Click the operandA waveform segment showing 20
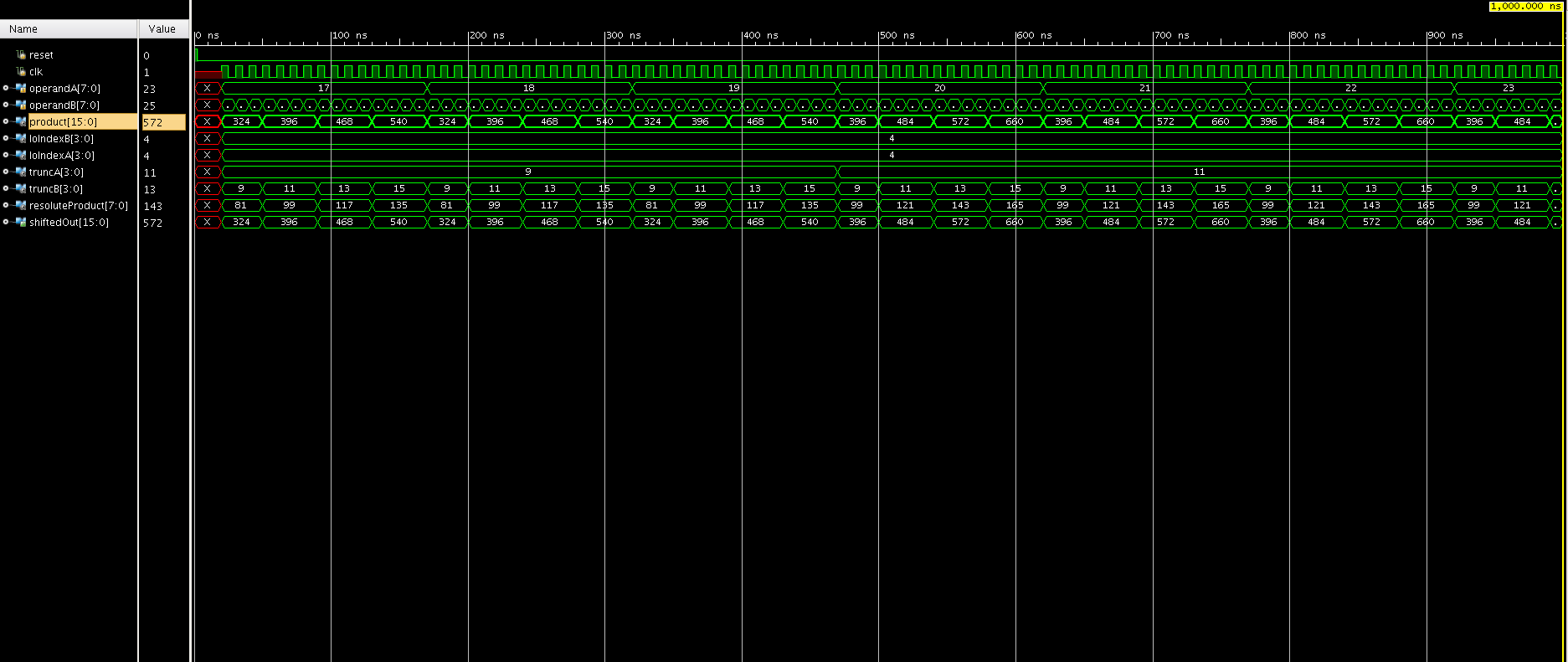Screen dimensions: 1568x662 (940, 88)
